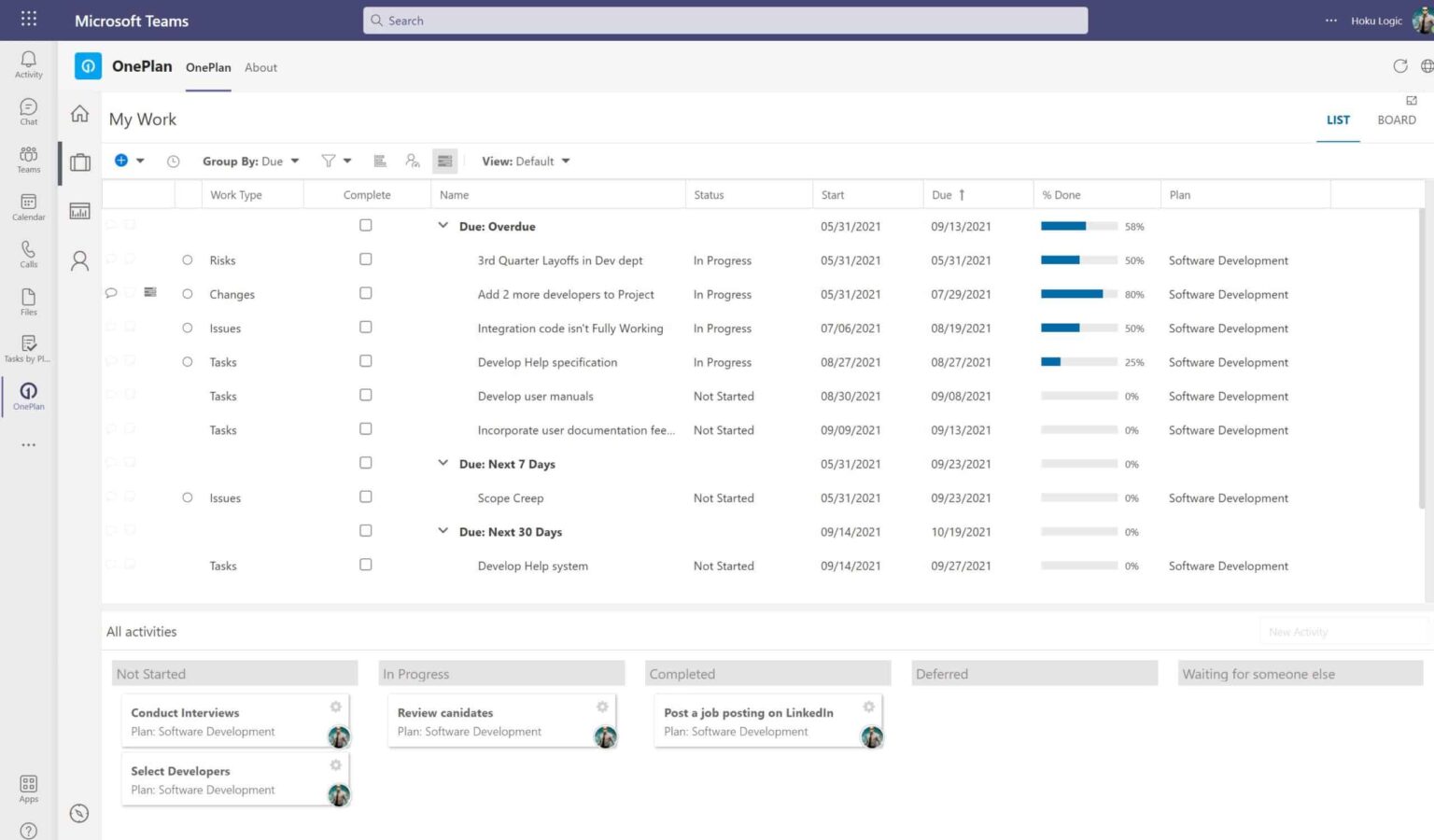Viewport: 1434px width, 840px height.
Task: Open the OnePlan person resource icon
Action: coord(80,260)
